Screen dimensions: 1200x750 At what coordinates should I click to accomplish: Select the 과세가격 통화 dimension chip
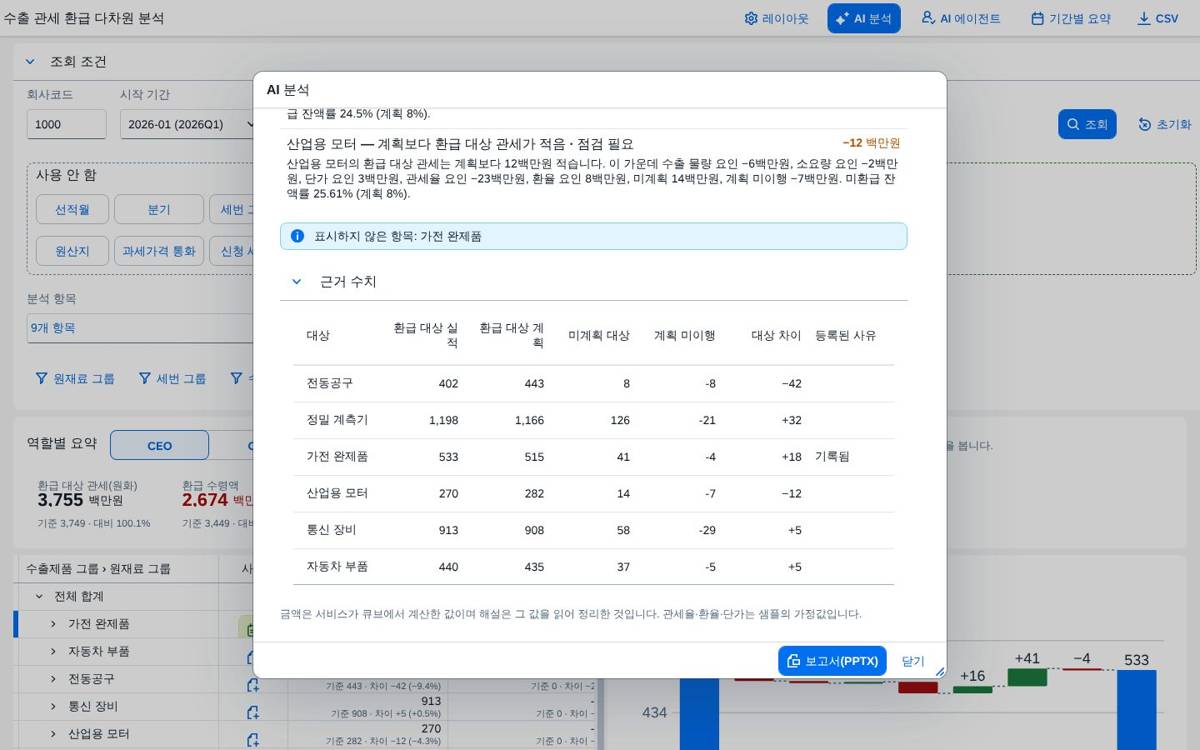pos(159,250)
